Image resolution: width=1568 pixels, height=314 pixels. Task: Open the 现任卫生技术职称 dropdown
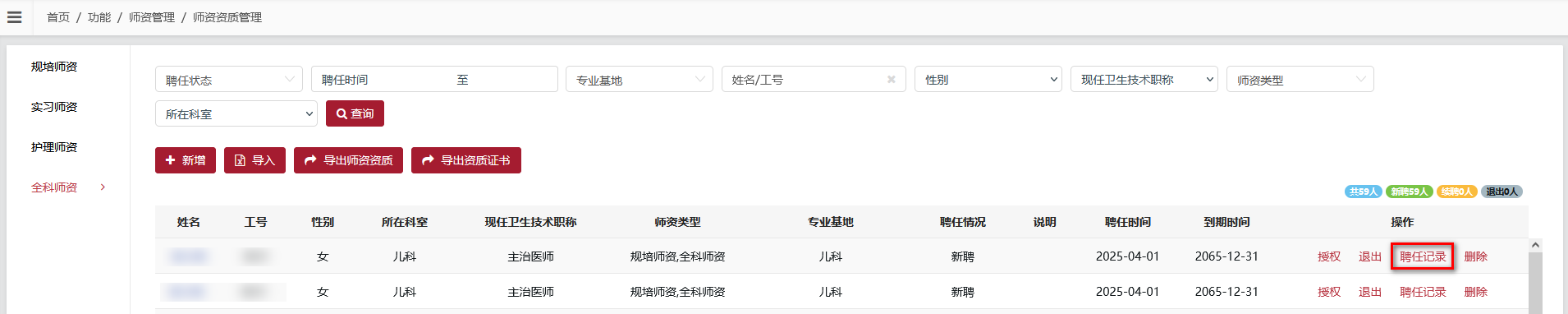tap(1144, 80)
